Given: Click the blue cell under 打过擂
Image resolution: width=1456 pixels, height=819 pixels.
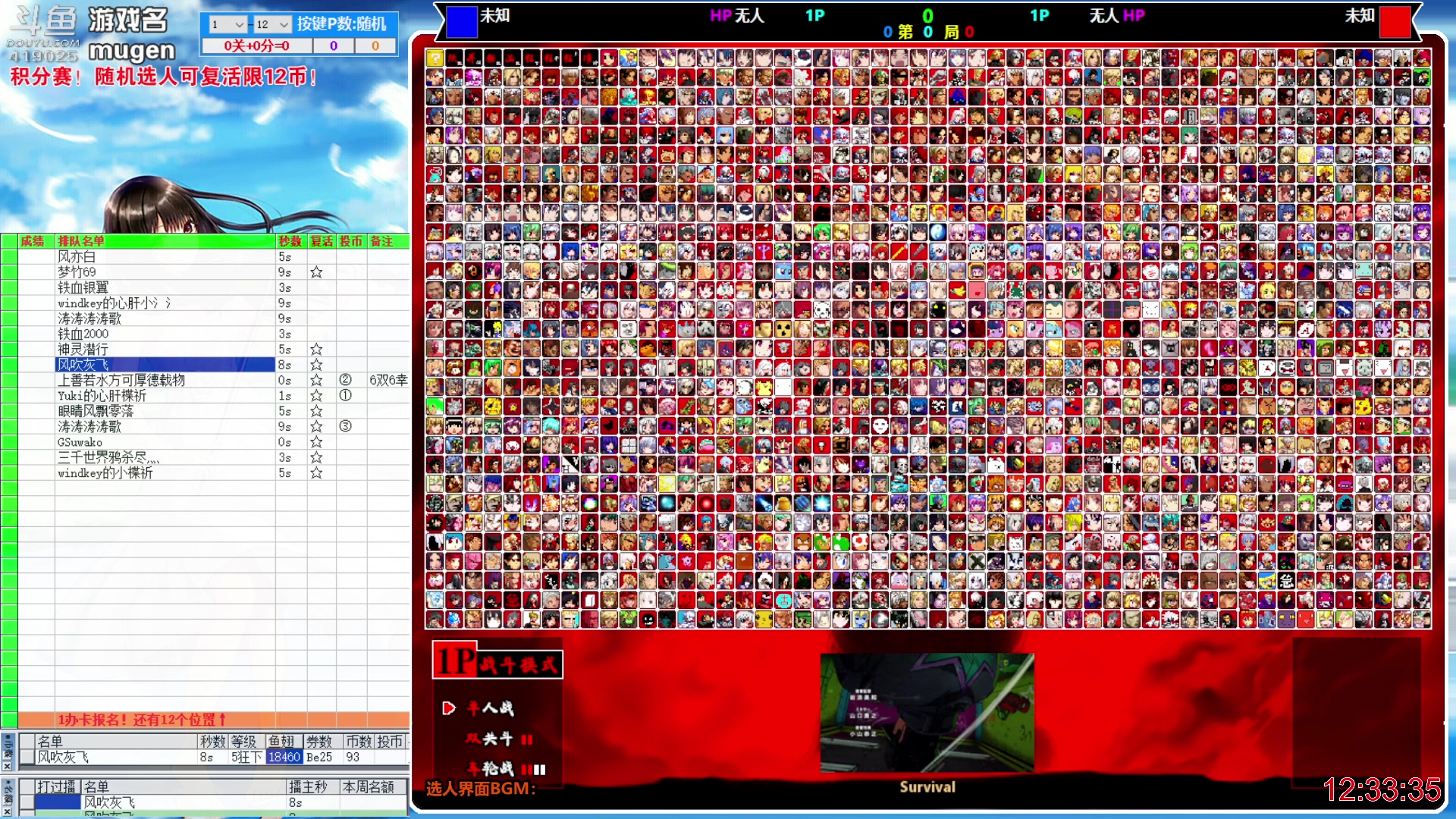Looking at the screenshot, I should click(x=58, y=802).
